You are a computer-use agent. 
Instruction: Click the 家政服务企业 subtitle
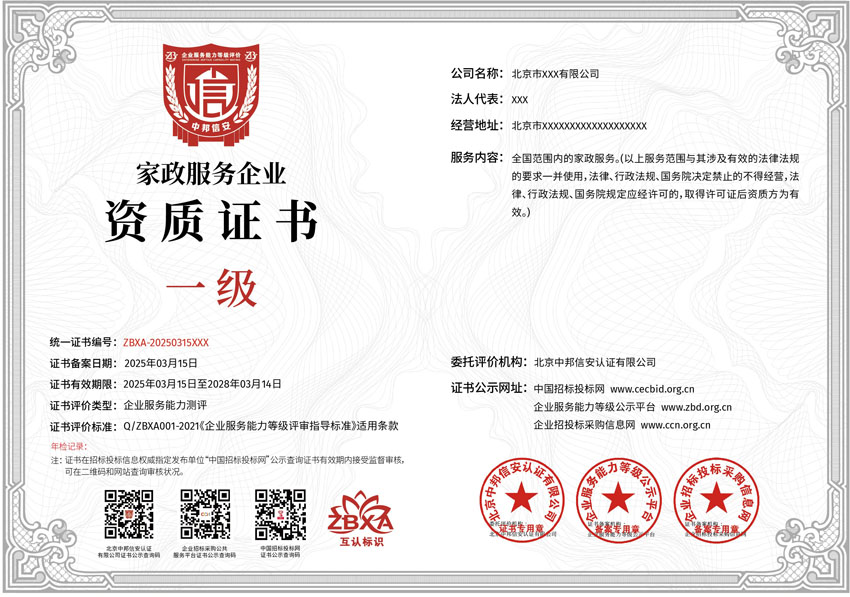(210, 174)
